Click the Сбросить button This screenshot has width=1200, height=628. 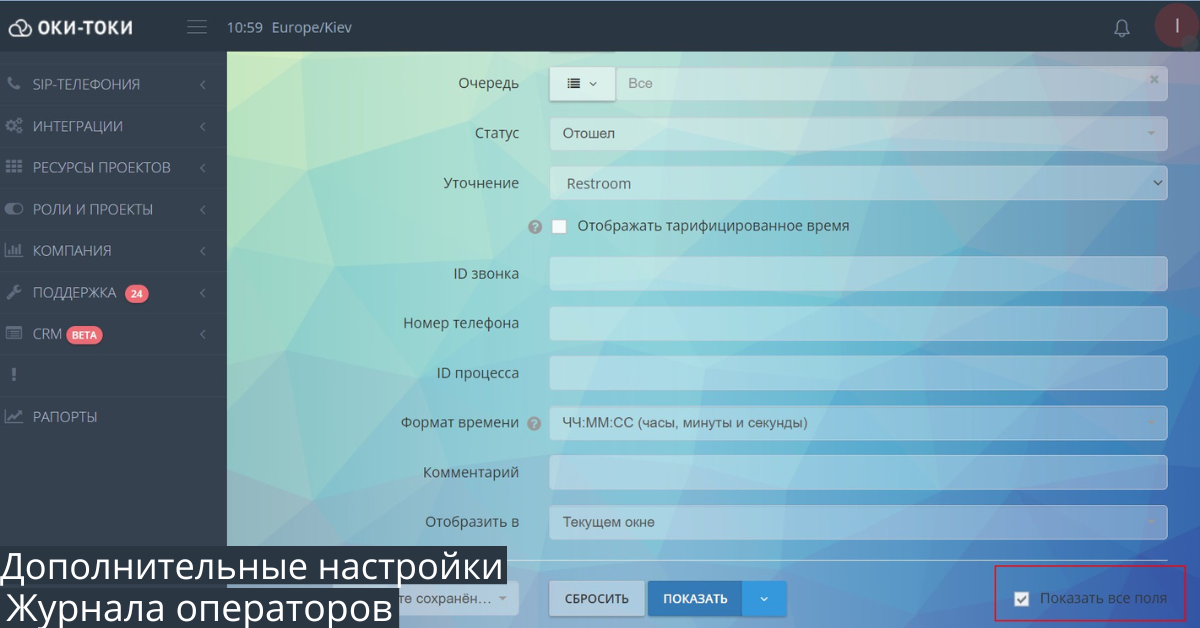596,599
